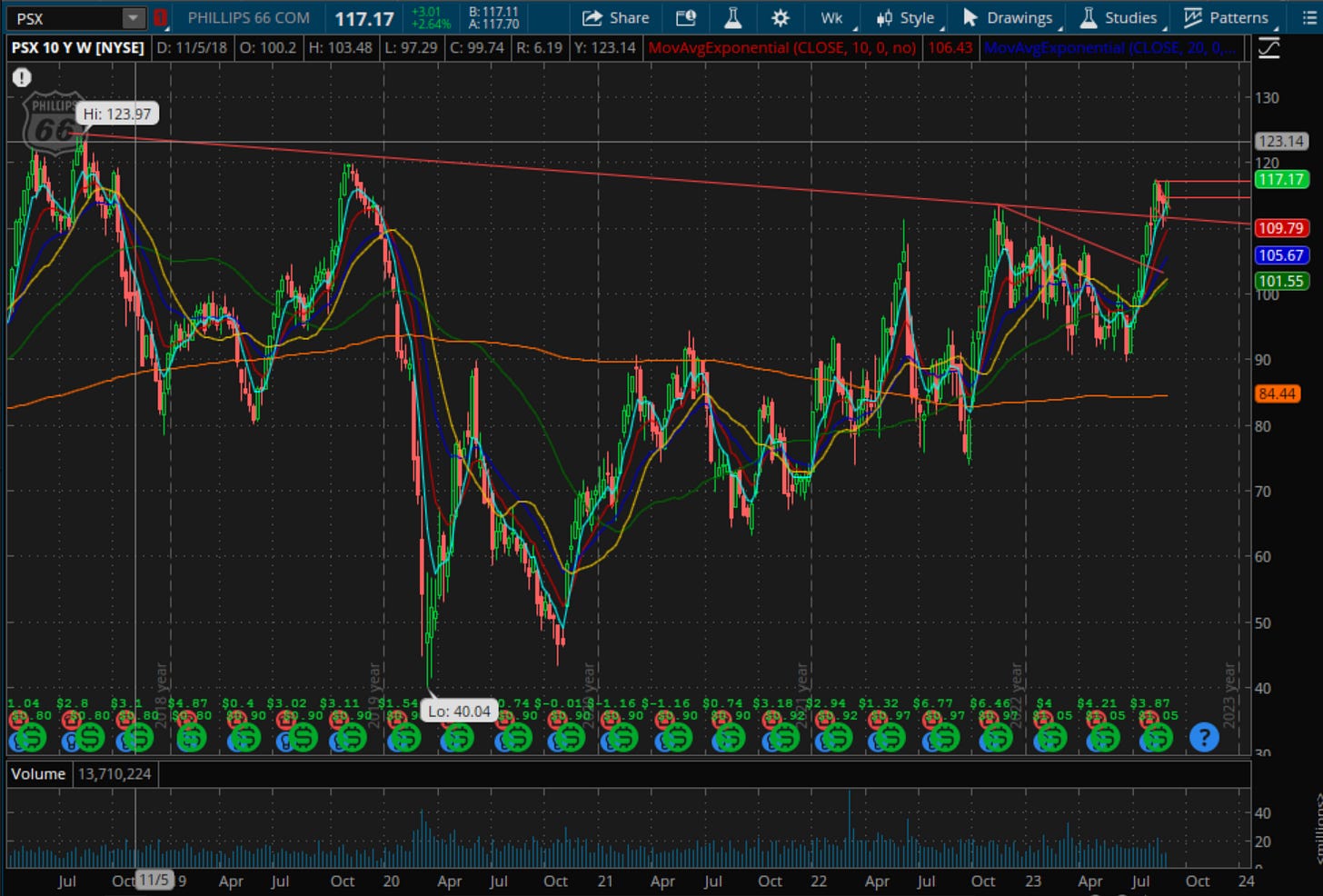
Task: Click the O: 100.2 open value
Action: (268, 47)
